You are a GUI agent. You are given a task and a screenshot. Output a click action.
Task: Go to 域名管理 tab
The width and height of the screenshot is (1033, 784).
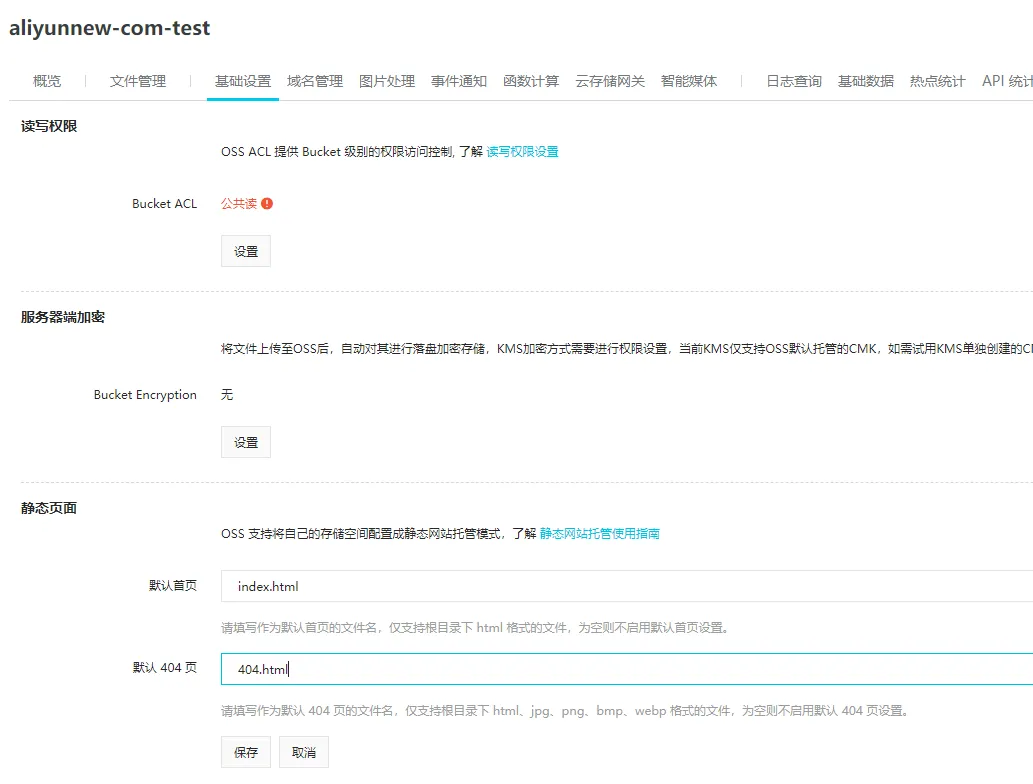click(x=315, y=81)
